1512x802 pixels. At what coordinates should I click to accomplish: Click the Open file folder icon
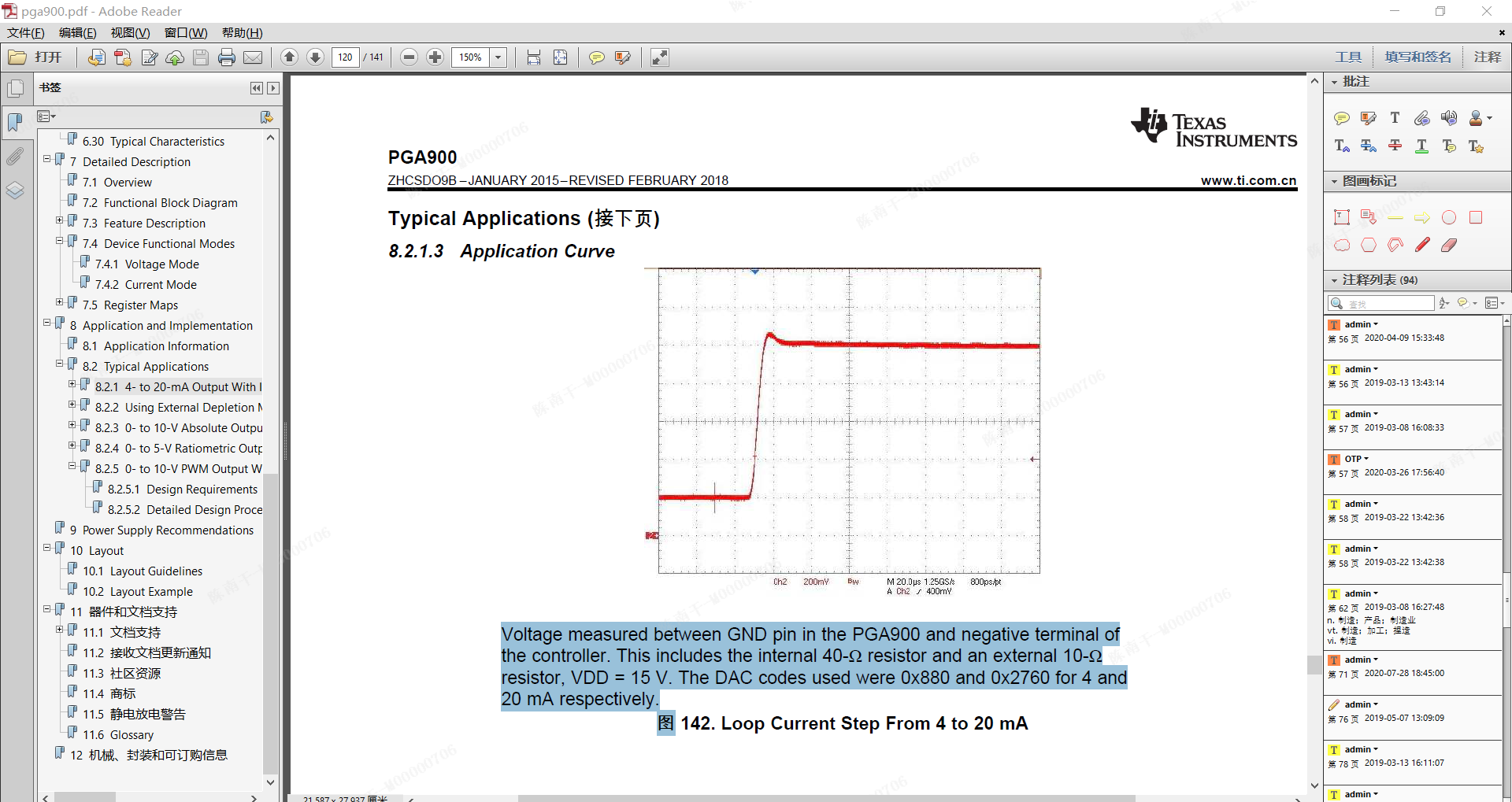pyautogui.click(x=17, y=57)
